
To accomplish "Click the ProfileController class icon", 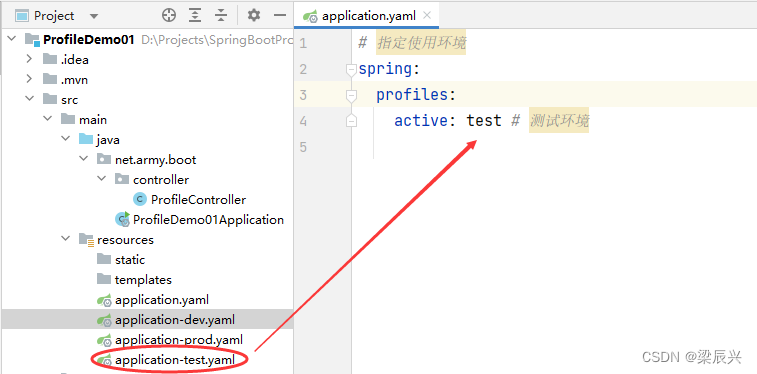I will tap(140, 199).
